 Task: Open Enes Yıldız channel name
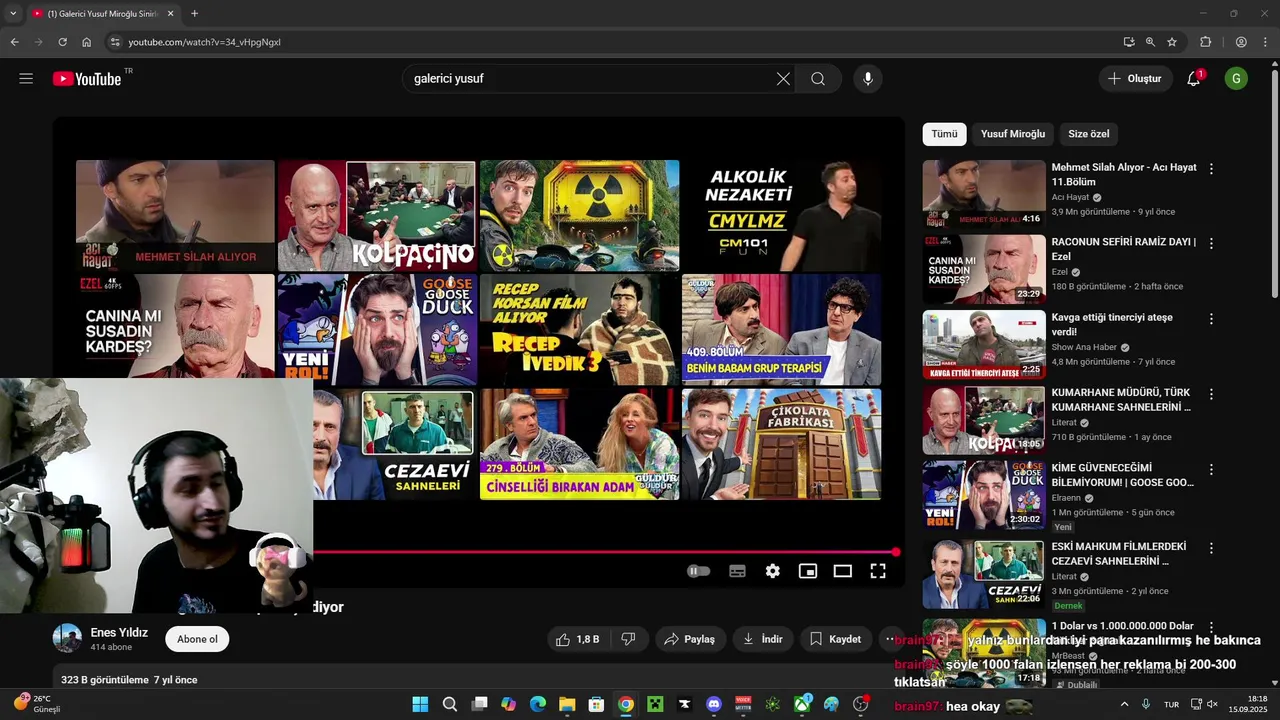(119, 633)
